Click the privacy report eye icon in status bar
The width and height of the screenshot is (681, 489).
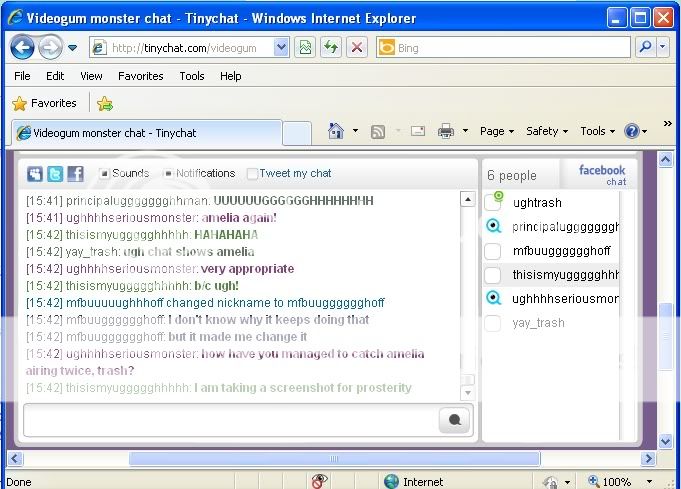pos(320,481)
